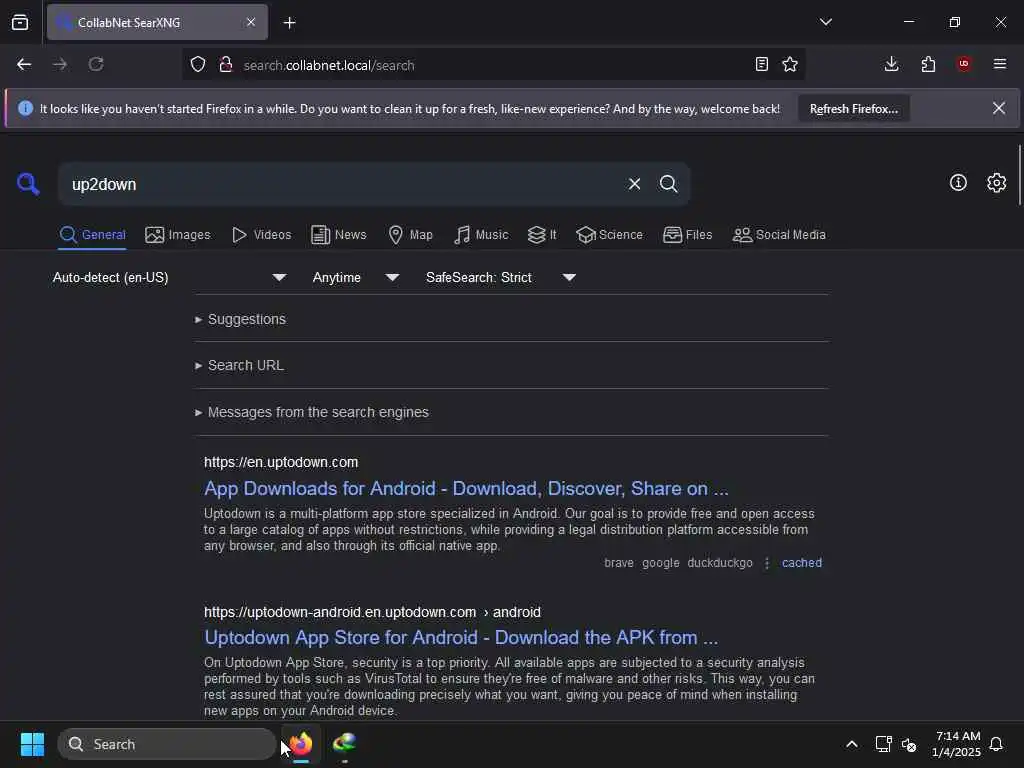Click the uBlock Origin extension icon
1024x768 pixels.
(x=964, y=63)
